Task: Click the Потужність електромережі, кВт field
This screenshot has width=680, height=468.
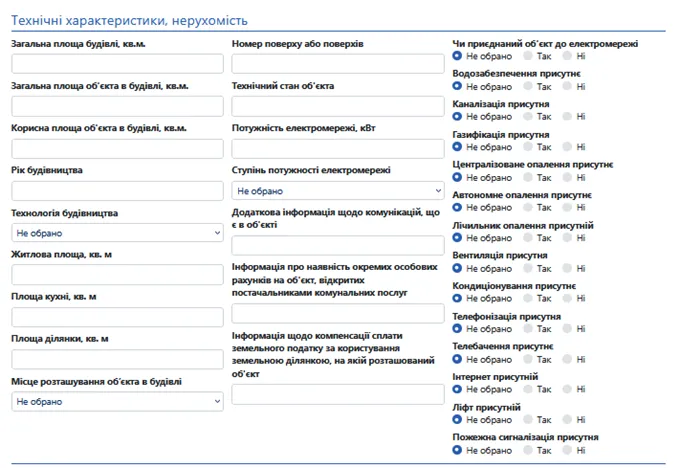Action: (x=337, y=148)
